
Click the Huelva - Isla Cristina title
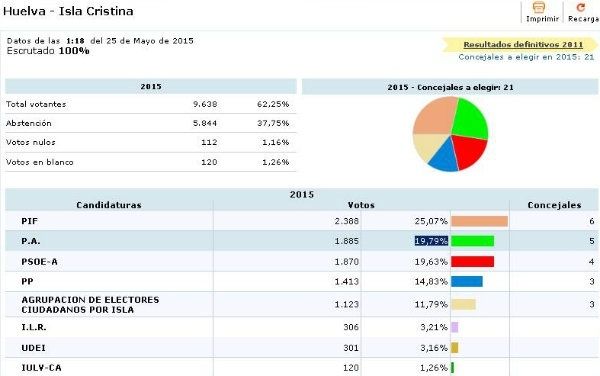pos(68,11)
